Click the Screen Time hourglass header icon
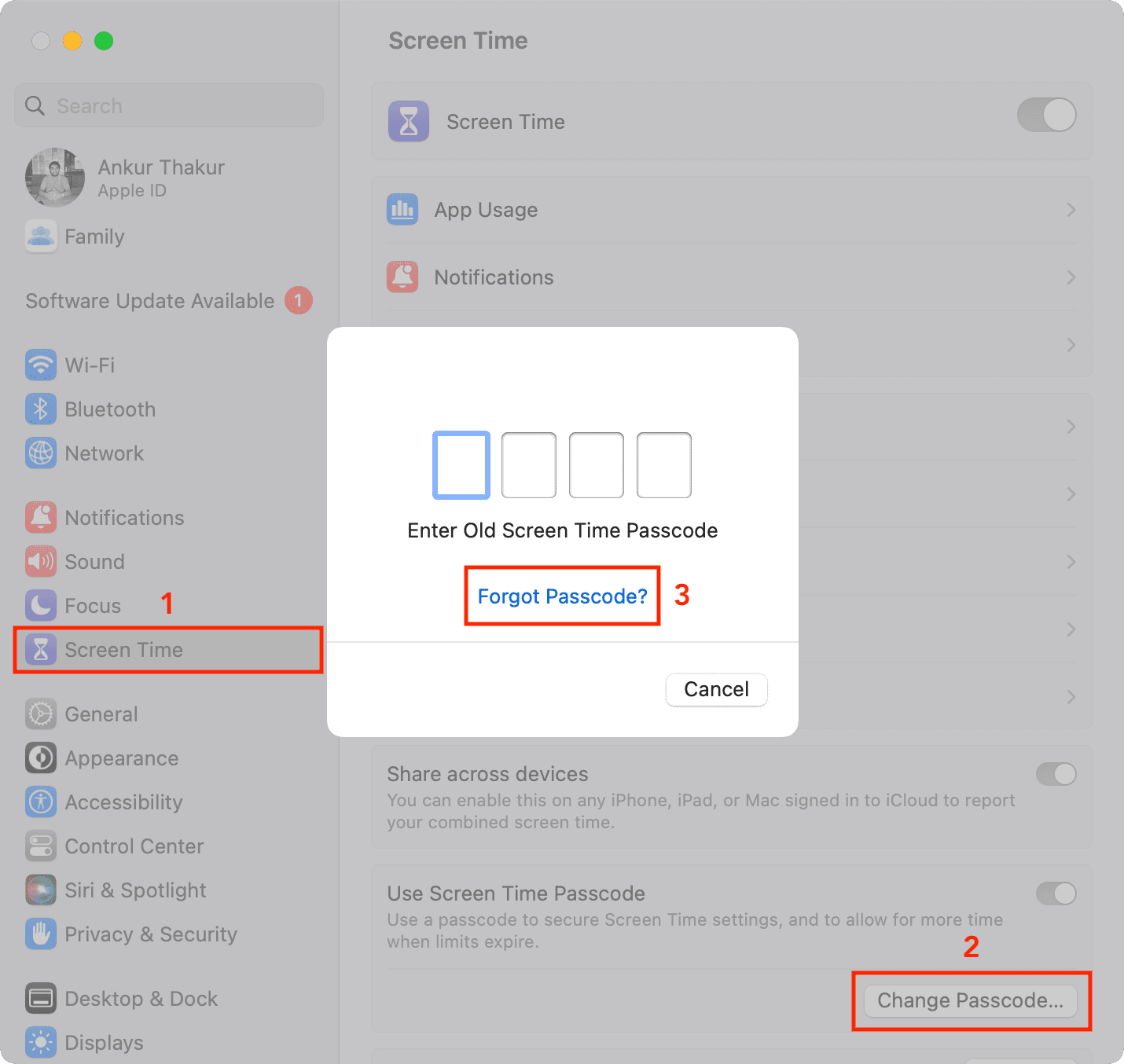The image size is (1124, 1064). [x=409, y=121]
